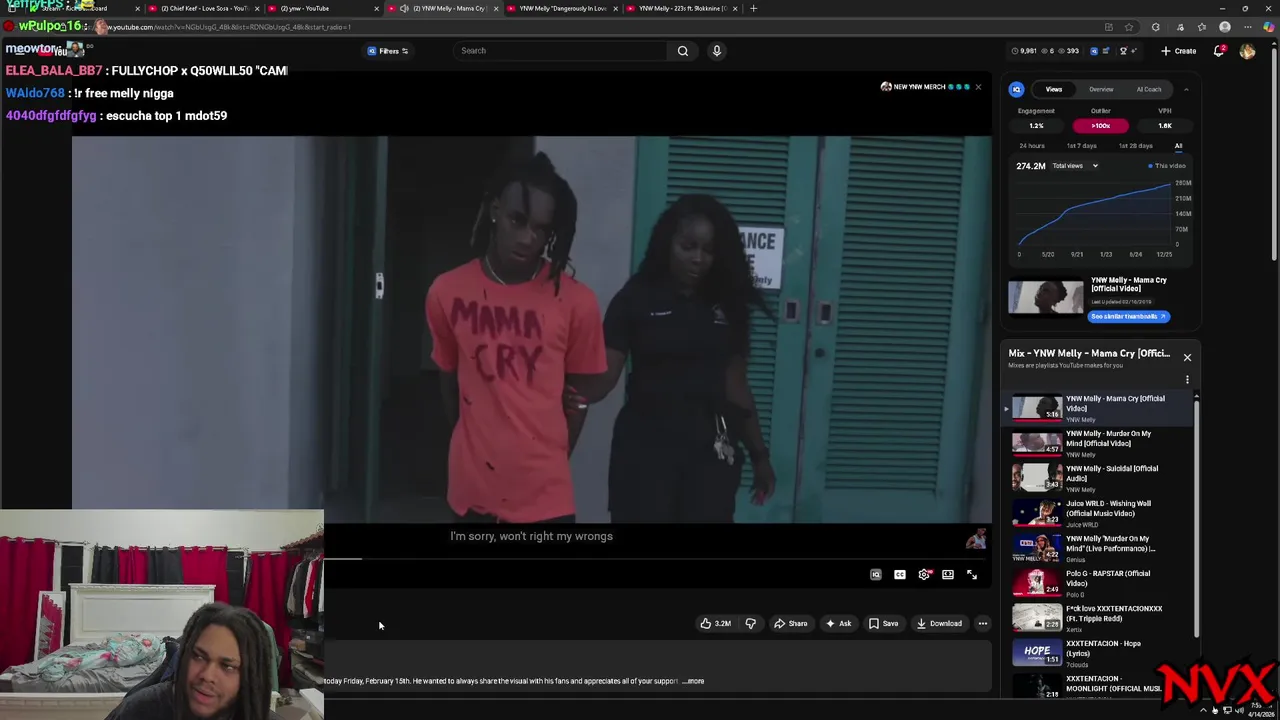Image resolution: width=1280 pixels, height=720 pixels.
Task: Open Mix playlist options three-dot menu
Action: (x=1187, y=380)
